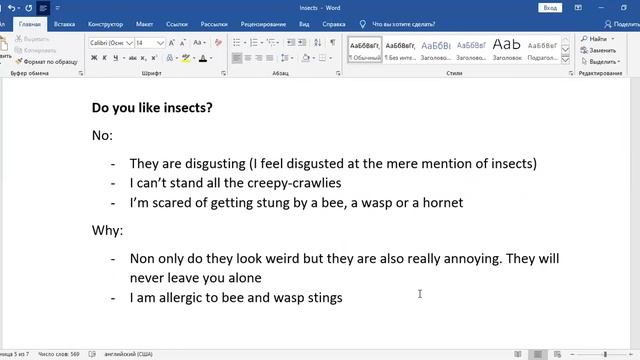Open the Макет (Layout) tab
640x360 pixels.
(144, 24)
